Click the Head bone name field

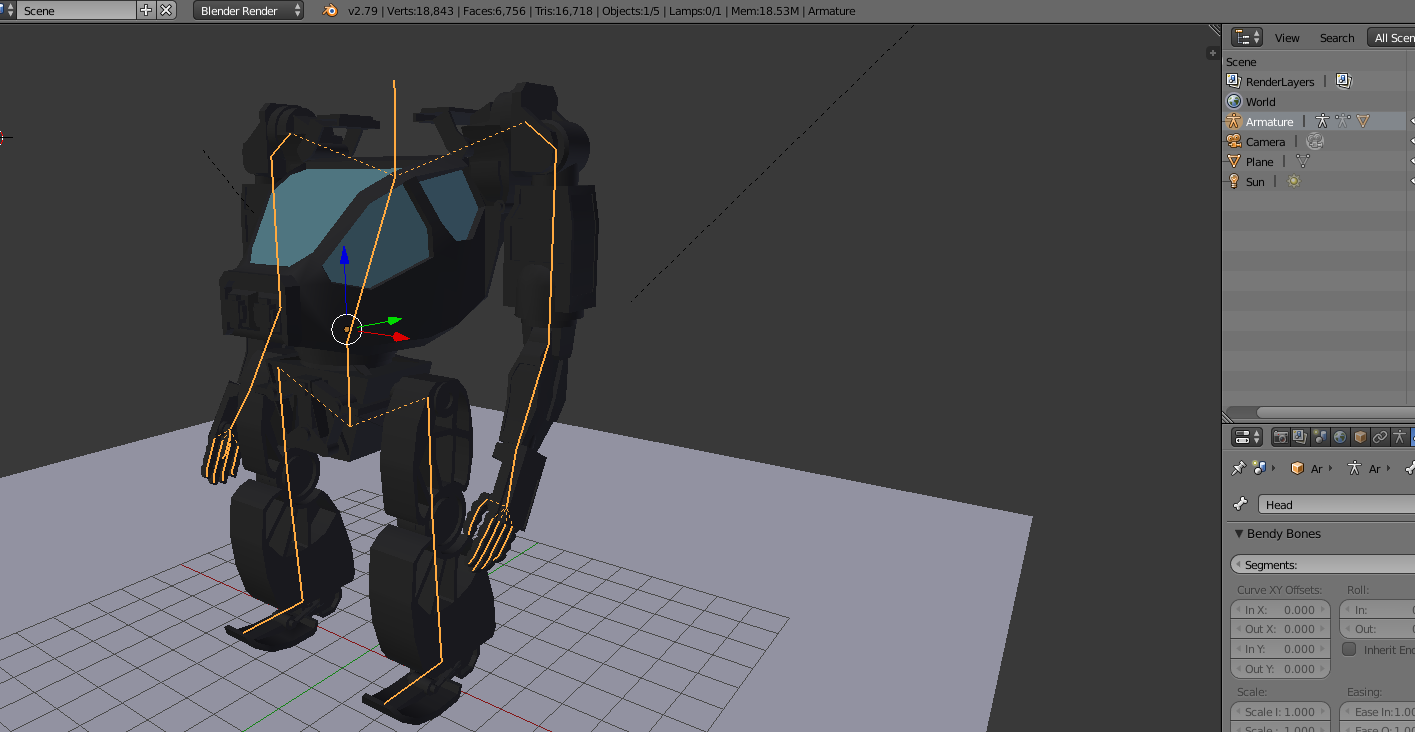[1336, 505]
